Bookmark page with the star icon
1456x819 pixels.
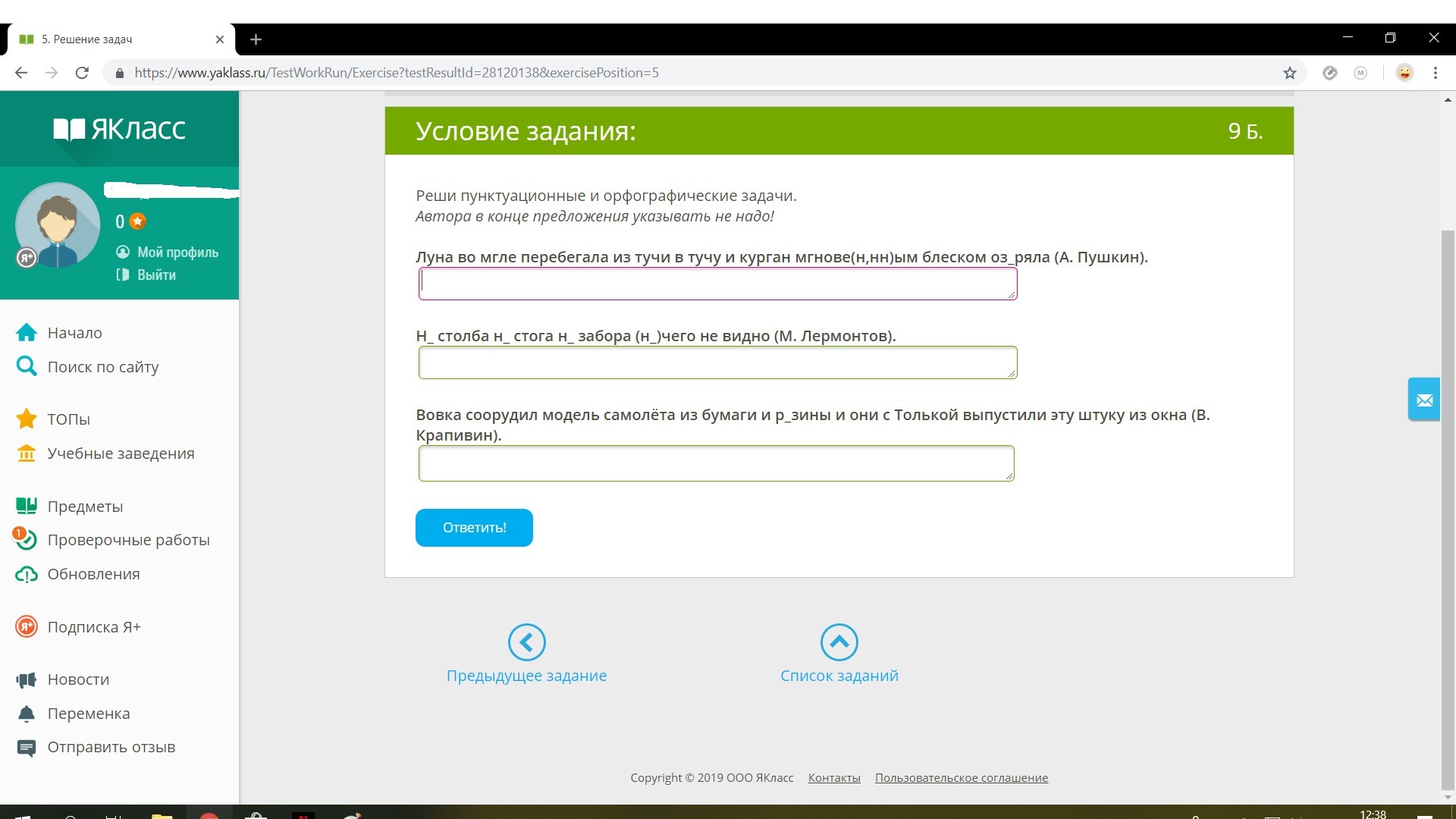coord(1289,73)
